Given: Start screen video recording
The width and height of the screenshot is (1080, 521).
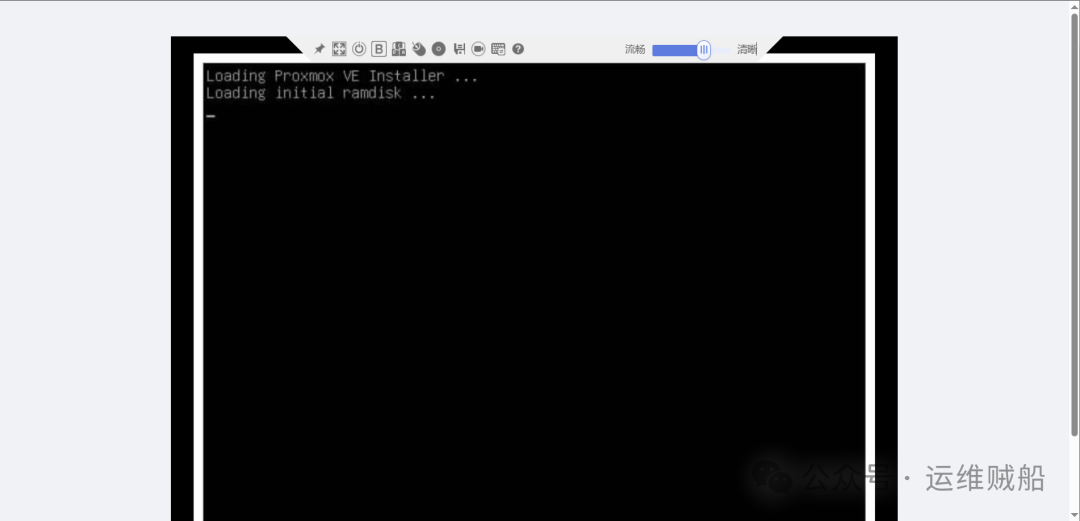Looking at the screenshot, I should tap(479, 49).
